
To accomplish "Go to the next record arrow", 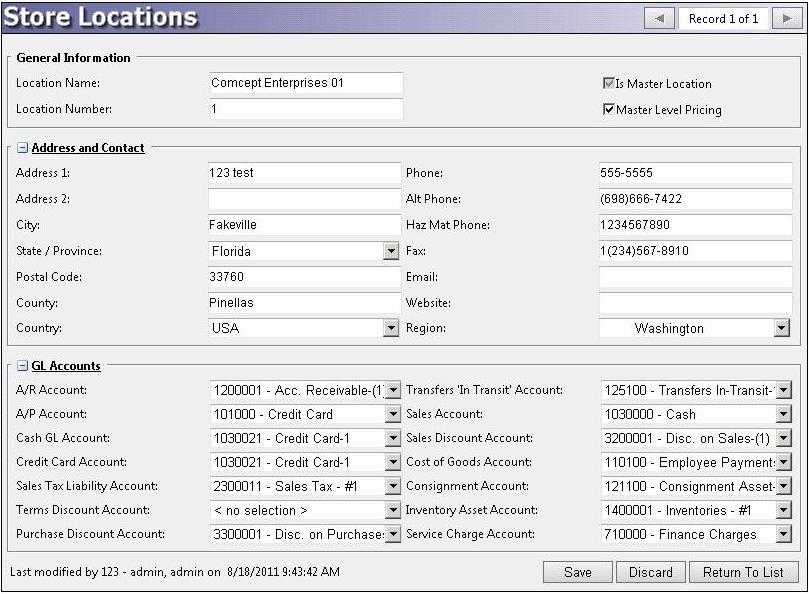I will coord(787,18).
